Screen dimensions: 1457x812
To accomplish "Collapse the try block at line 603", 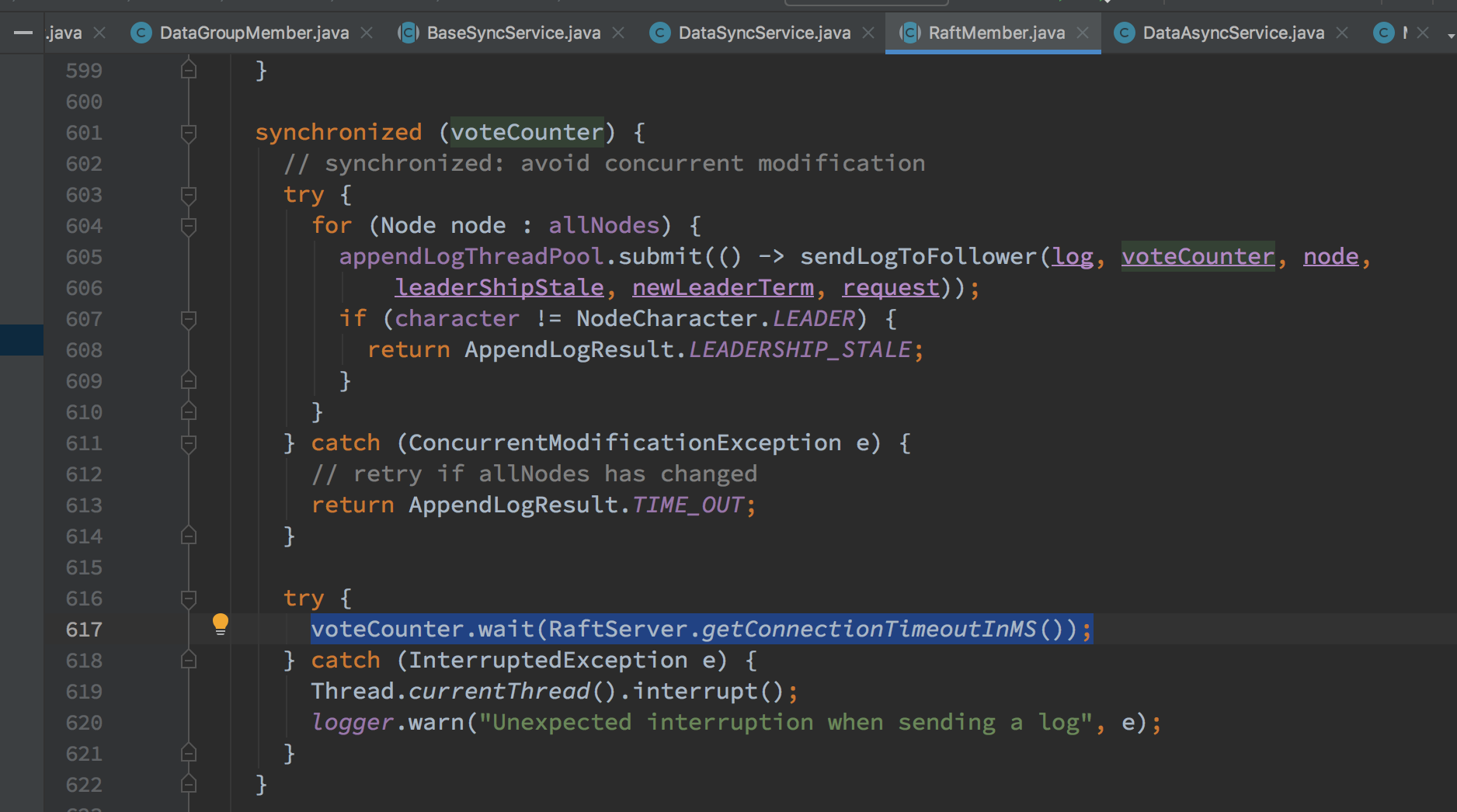I will pyautogui.click(x=189, y=195).
